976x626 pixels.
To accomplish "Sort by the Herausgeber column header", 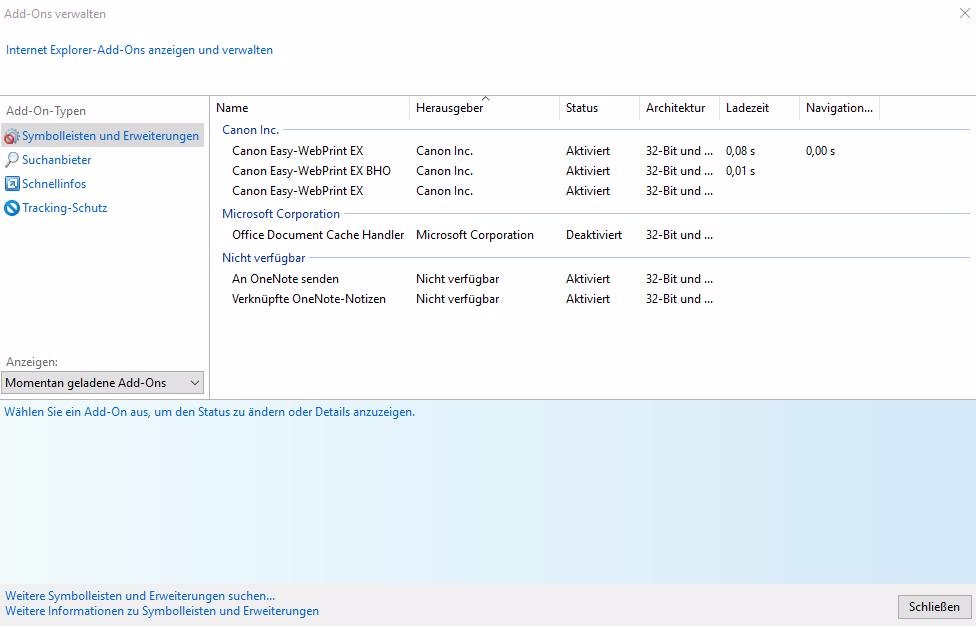I will click(485, 108).
